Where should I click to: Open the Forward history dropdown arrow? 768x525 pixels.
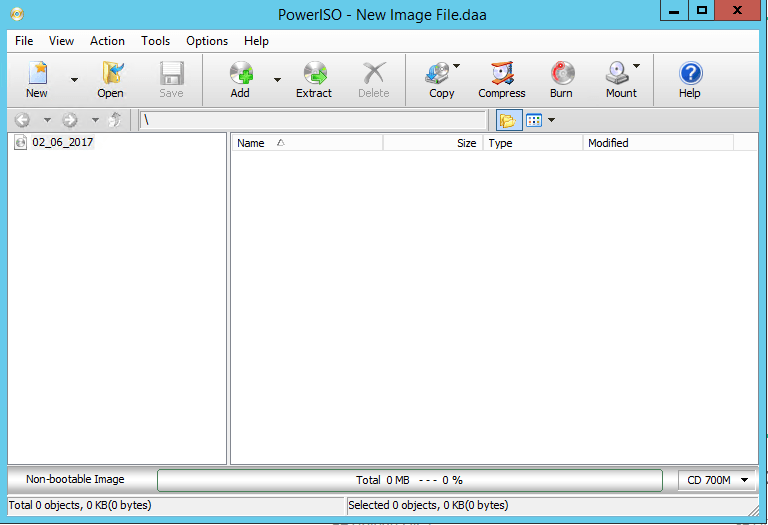pos(96,119)
